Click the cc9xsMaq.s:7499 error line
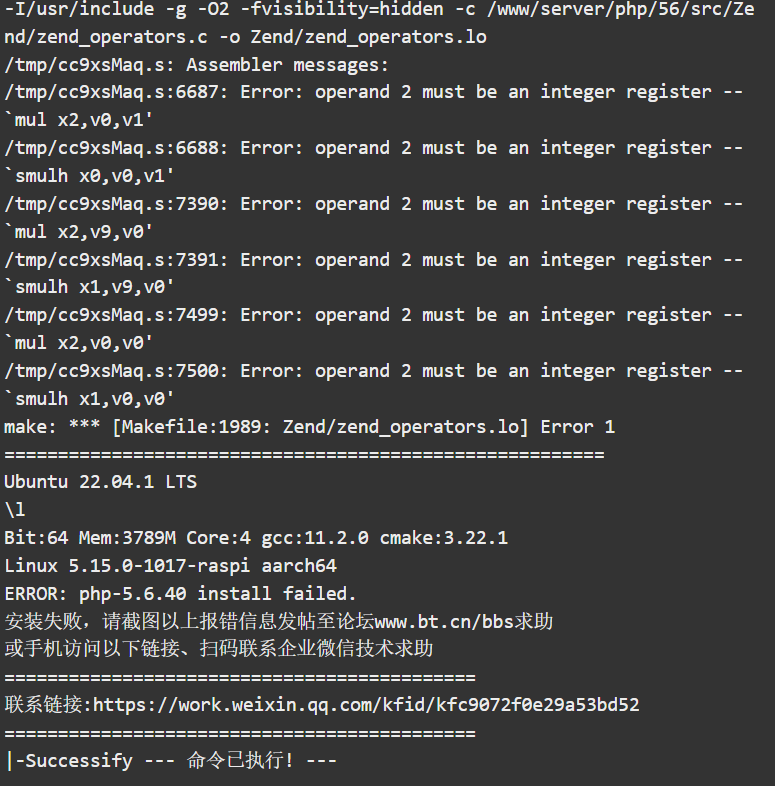This screenshot has height=786, width=775. (373, 315)
